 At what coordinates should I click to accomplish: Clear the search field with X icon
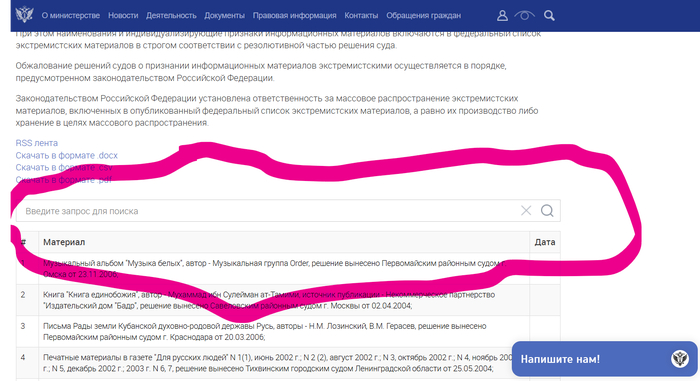(526, 210)
